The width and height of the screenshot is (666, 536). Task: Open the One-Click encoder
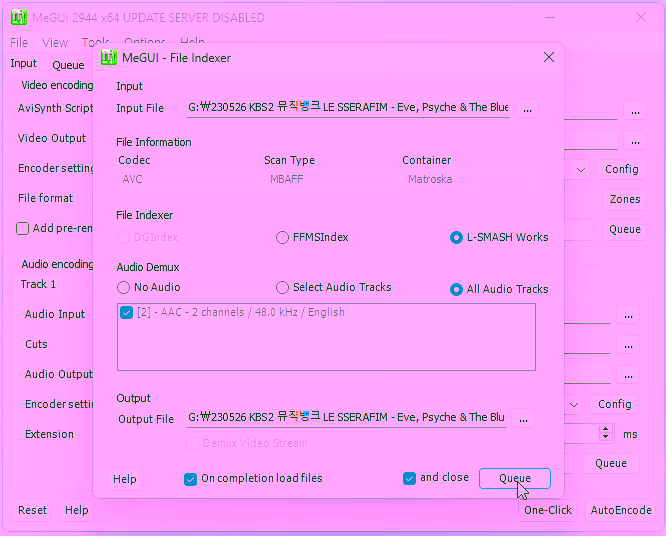547,510
